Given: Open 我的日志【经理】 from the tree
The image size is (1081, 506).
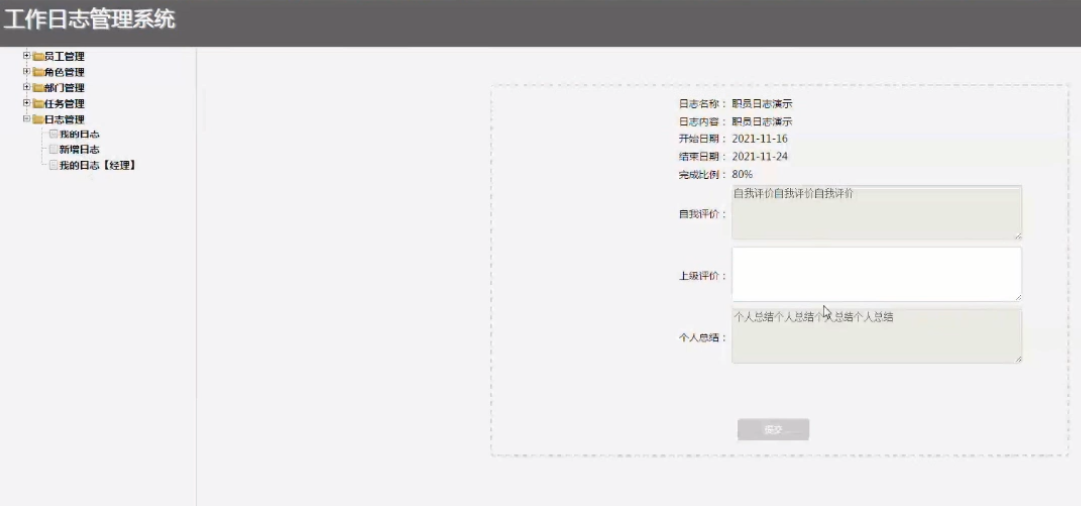Looking at the screenshot, I should click(x=97, y=165).
